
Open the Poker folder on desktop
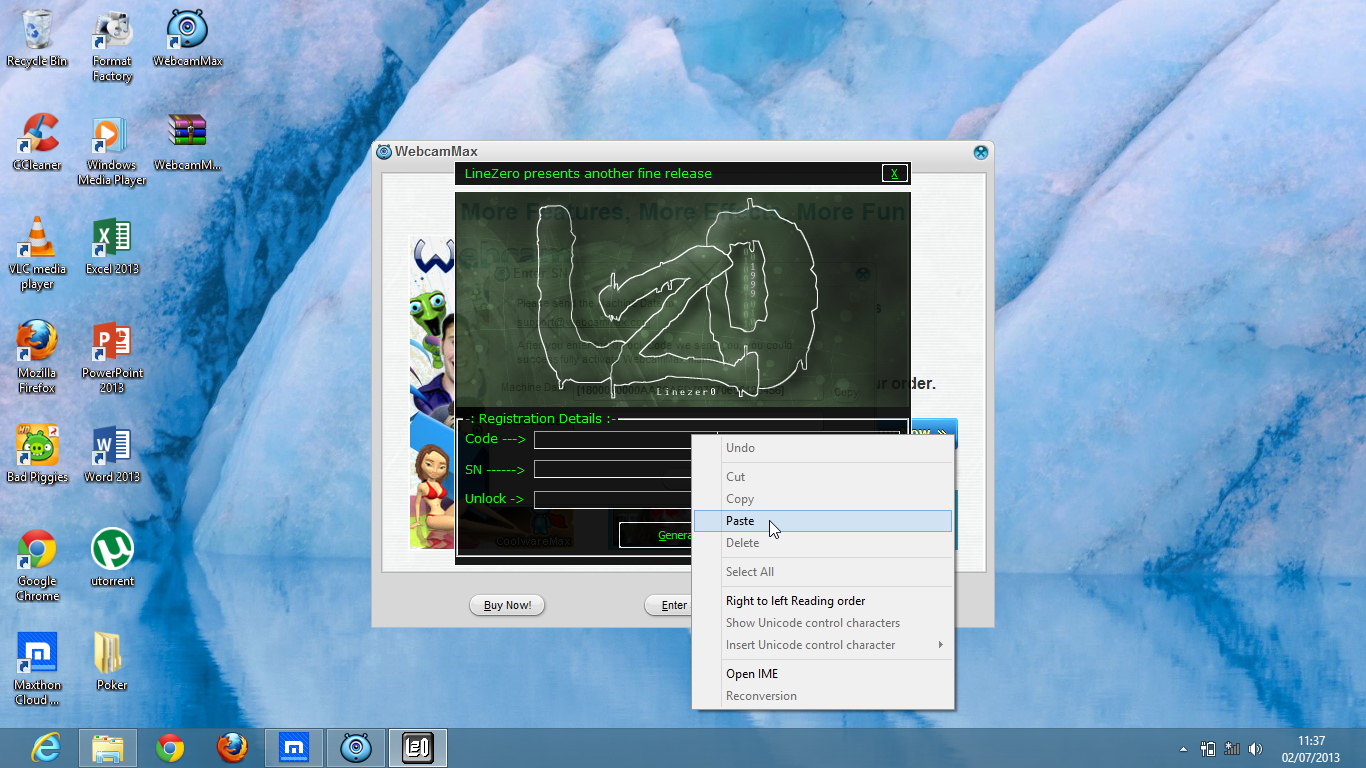pos(112,662)
